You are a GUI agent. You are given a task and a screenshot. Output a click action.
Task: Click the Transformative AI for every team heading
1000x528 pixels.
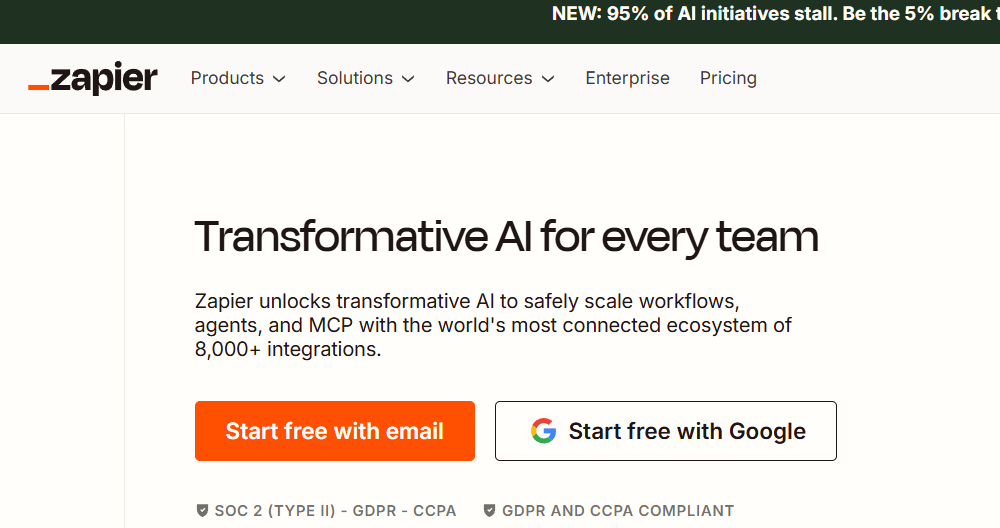[506, 237]
